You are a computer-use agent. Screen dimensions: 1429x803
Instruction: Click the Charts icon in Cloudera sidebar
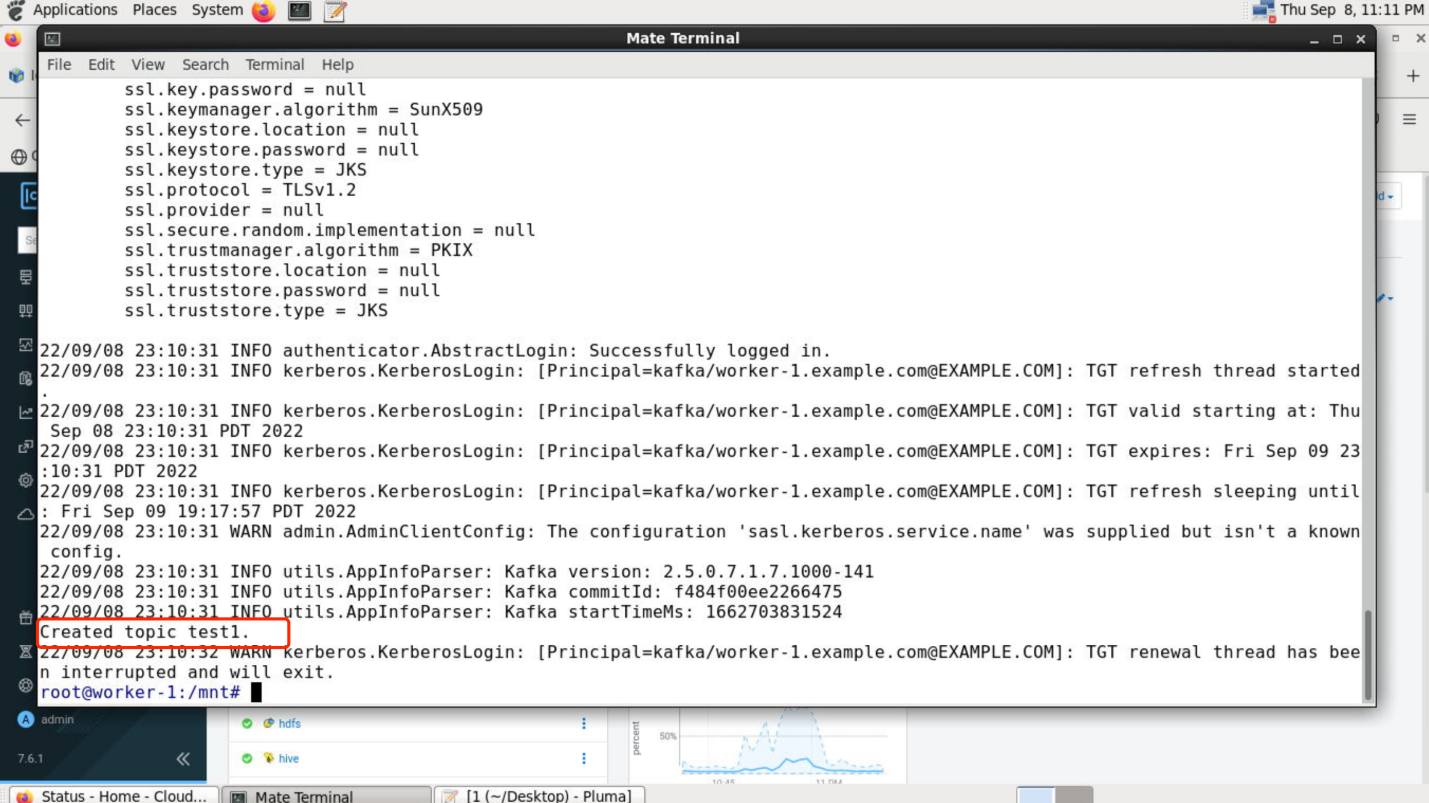(x=26, y=413)
